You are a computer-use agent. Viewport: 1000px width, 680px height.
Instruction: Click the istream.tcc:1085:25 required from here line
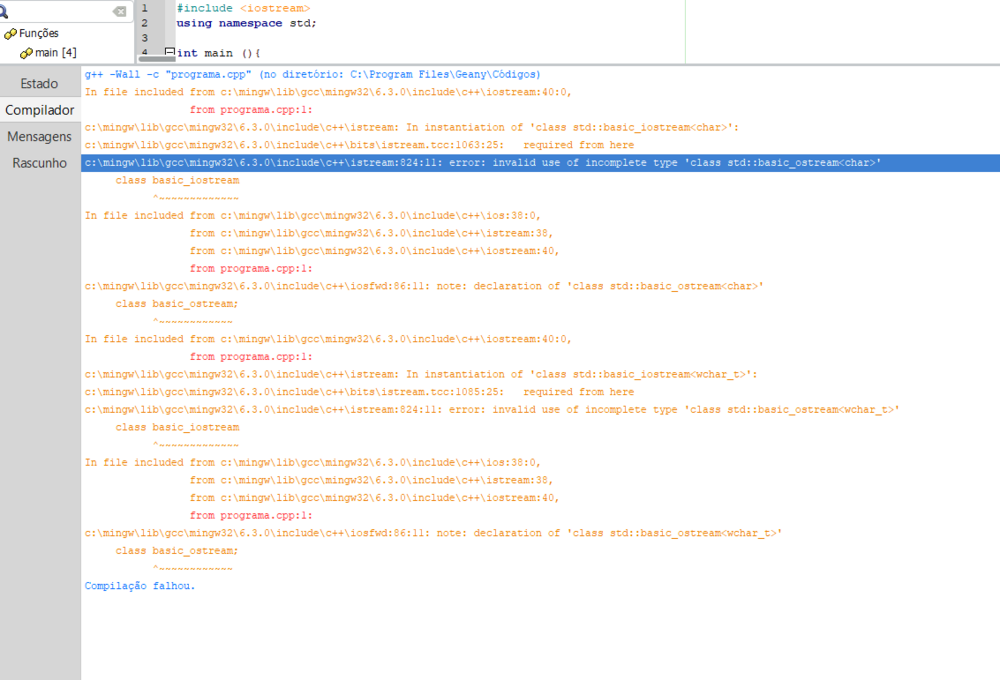pos(359,392)
